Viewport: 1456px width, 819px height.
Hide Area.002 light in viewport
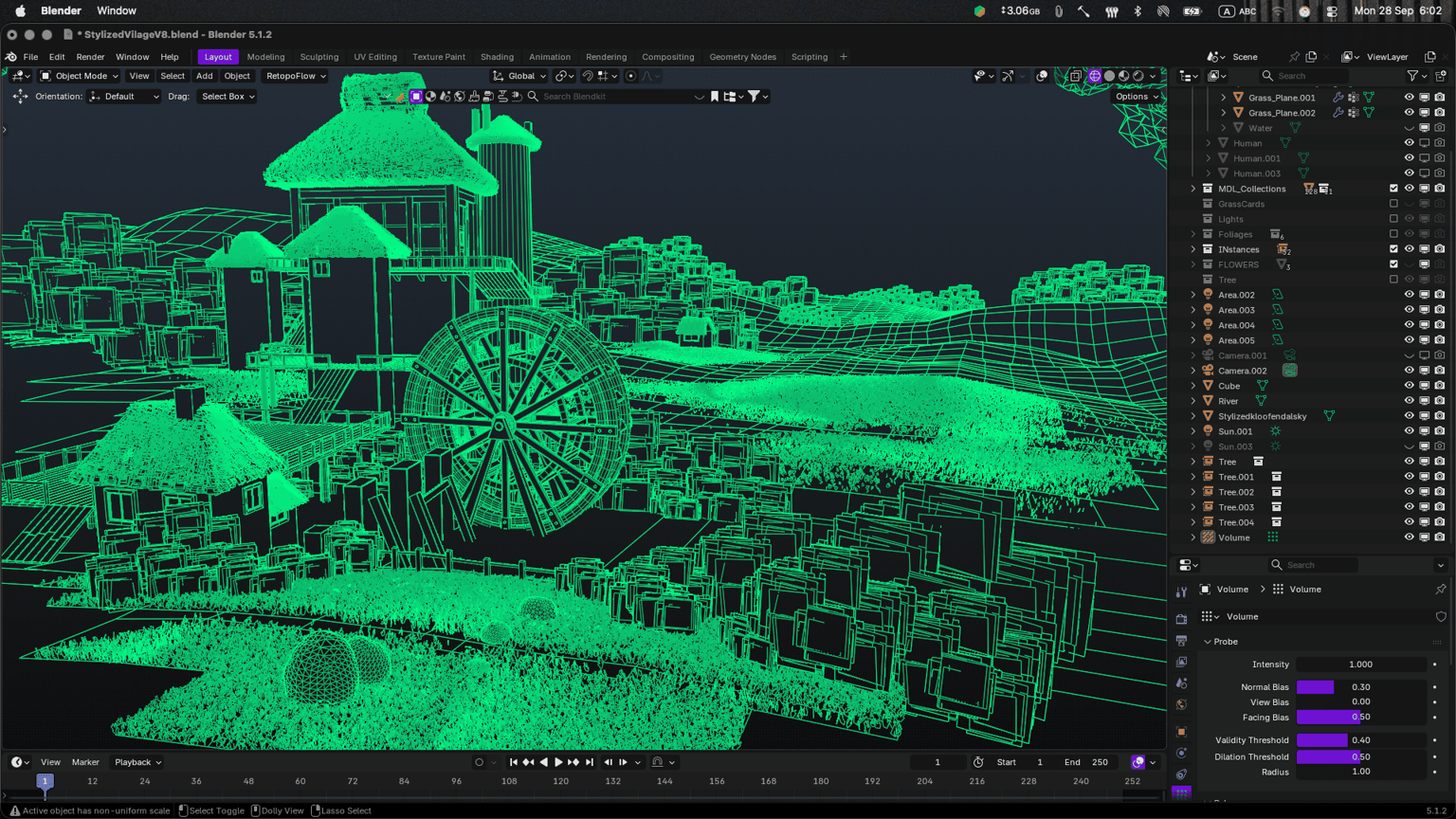point(1409,295)
